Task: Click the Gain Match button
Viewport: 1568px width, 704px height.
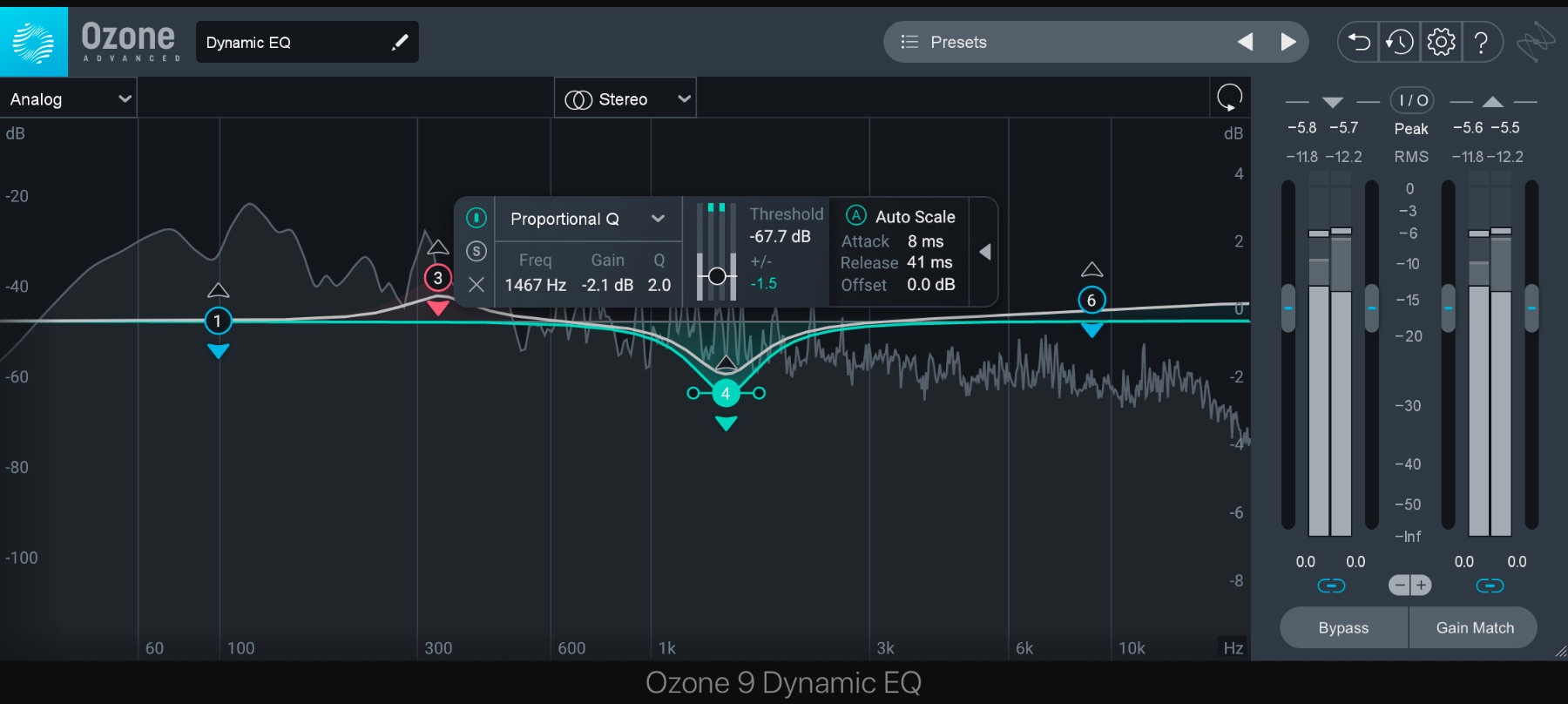Action: 1474,627
